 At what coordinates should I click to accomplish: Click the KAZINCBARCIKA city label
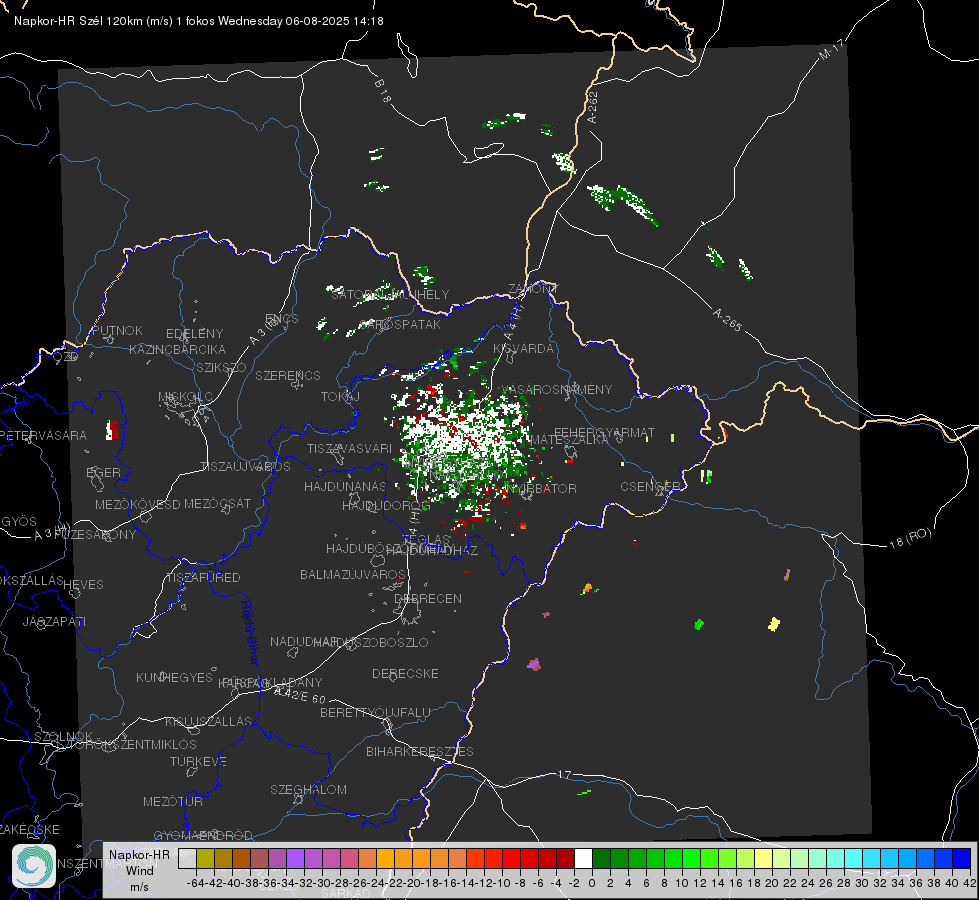177,349
